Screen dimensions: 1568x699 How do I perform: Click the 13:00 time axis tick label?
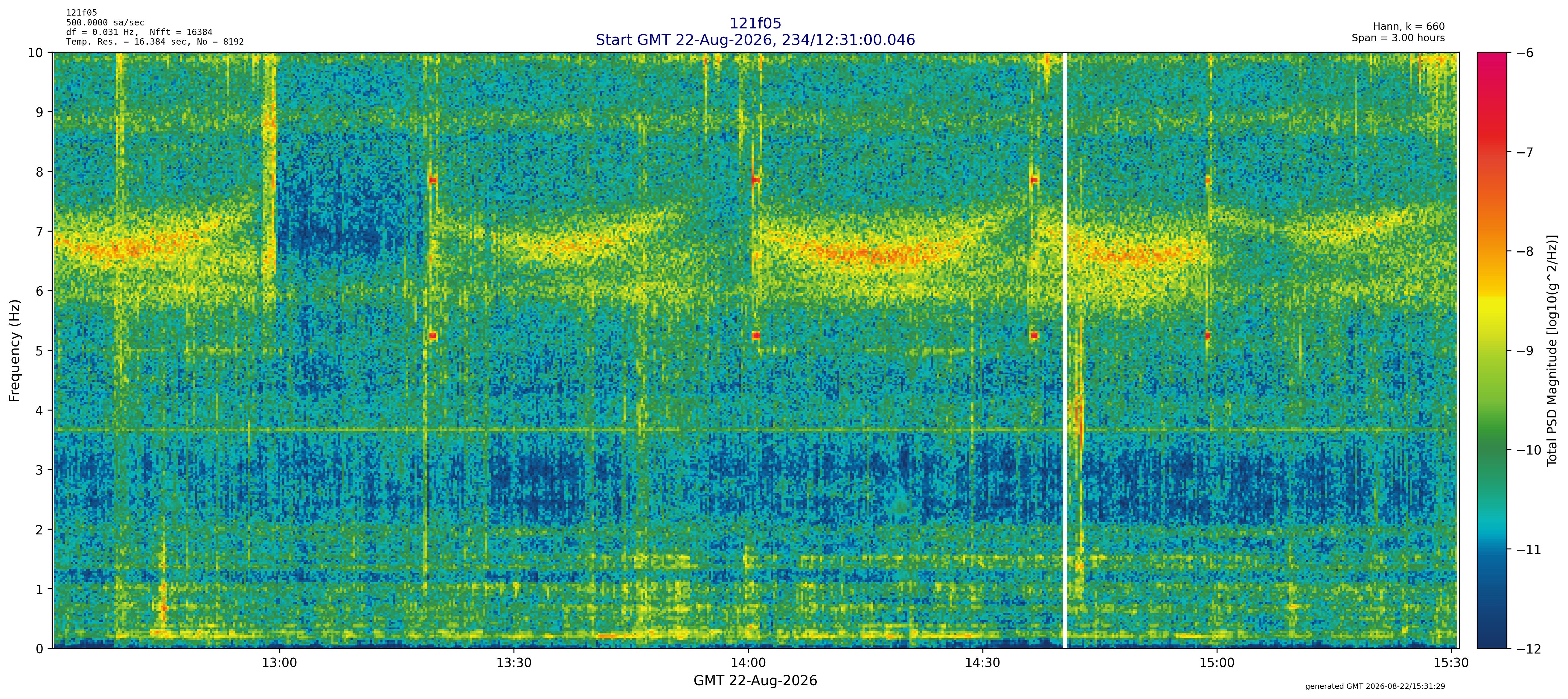coord(279,662)
